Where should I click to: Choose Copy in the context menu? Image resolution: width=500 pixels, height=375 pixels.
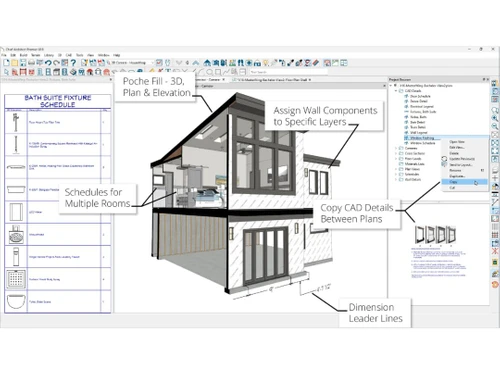pos(464,182)
